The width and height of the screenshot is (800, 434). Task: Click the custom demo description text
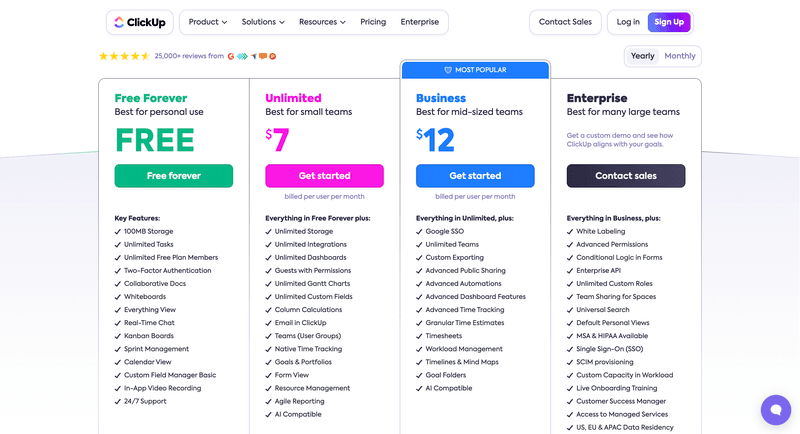coord(619,140)
